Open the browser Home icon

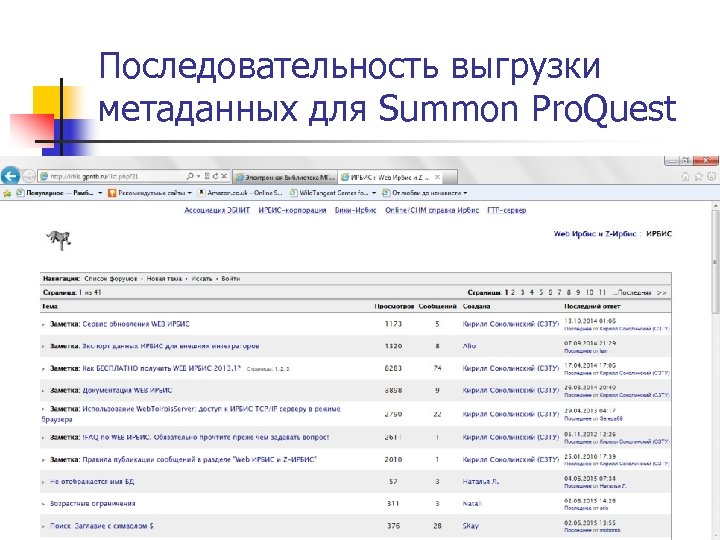[x=686, y=176]
